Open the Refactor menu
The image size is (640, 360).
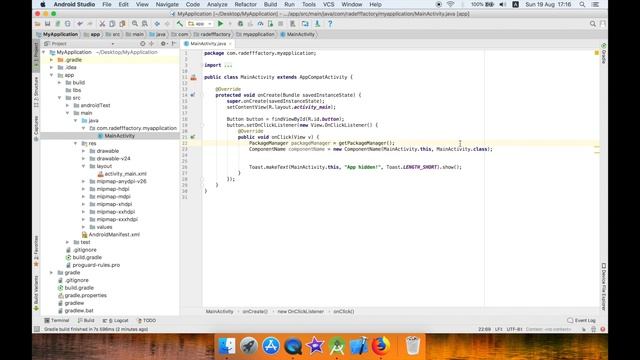(x=245, y=4)
